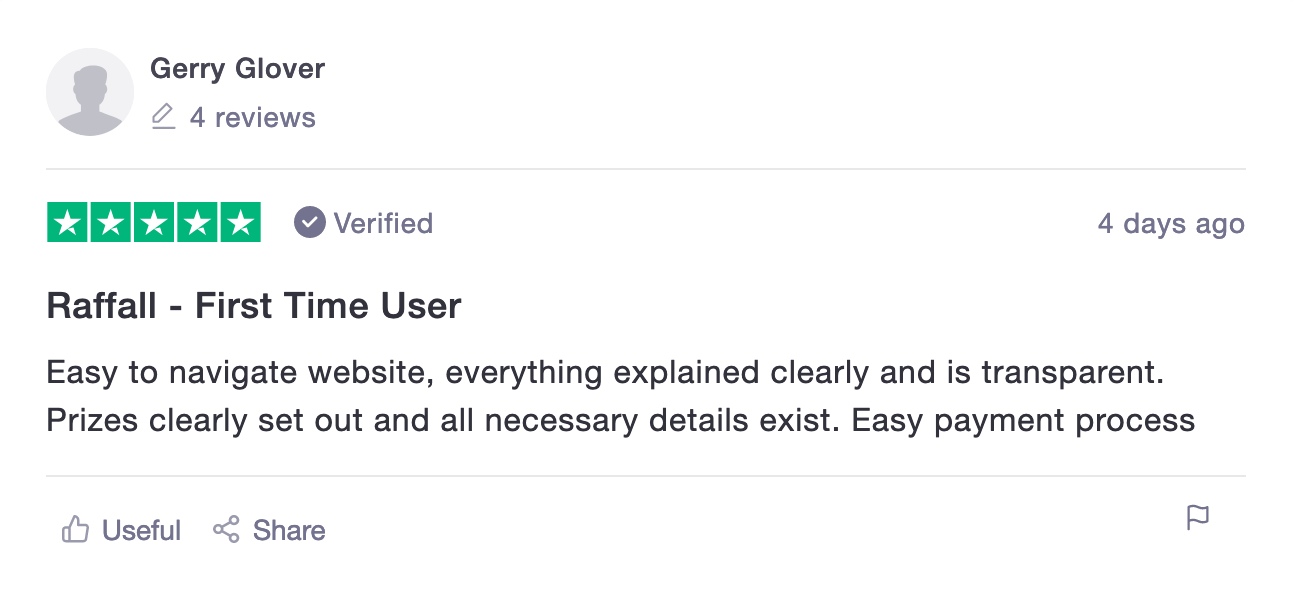Open the "Raffall - First Time User" review title
1292x596 pixels.
pyautogui.click(x=254, y=306)
